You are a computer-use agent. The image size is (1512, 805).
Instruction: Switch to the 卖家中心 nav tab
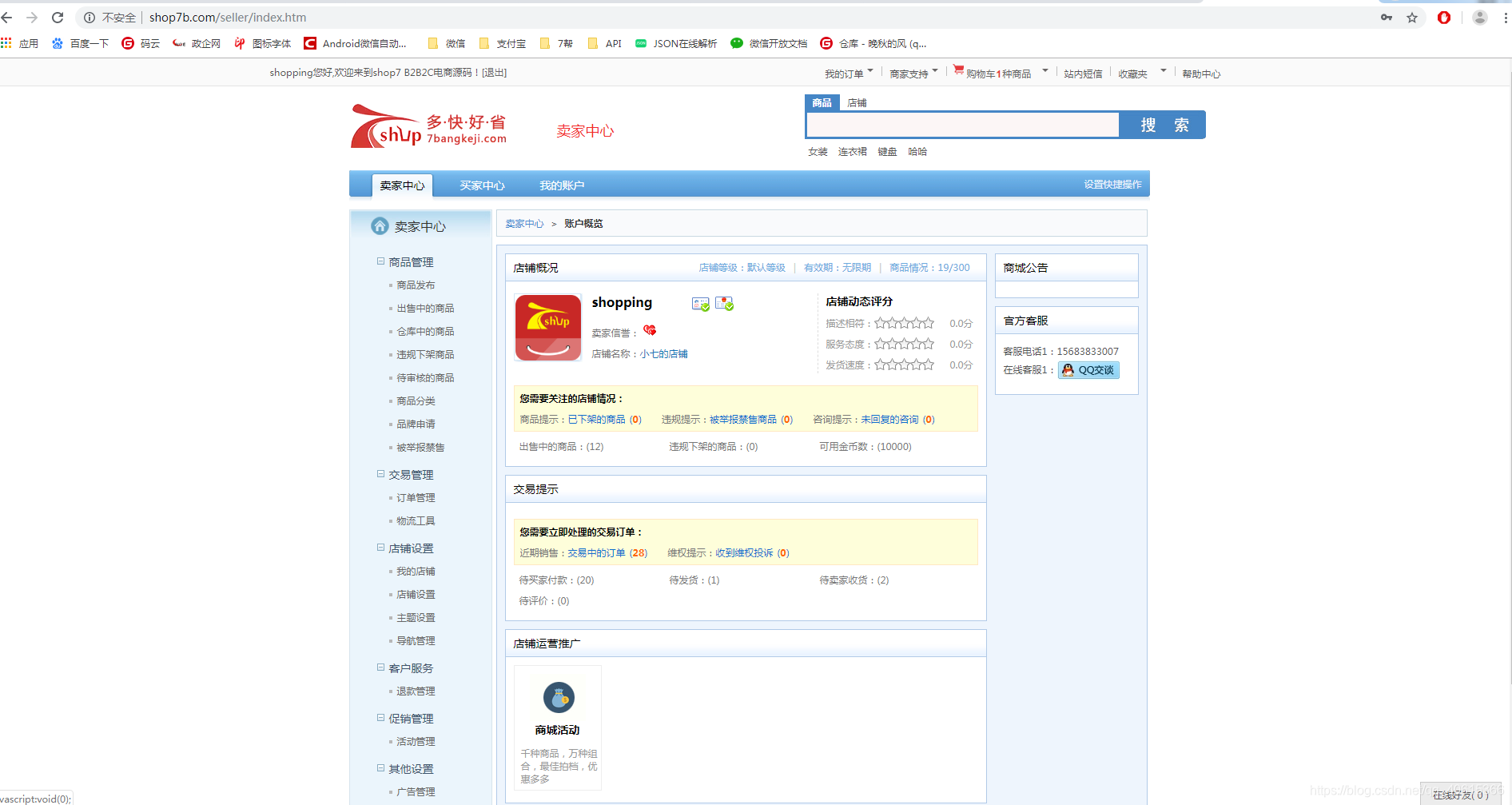click(402, 185)
